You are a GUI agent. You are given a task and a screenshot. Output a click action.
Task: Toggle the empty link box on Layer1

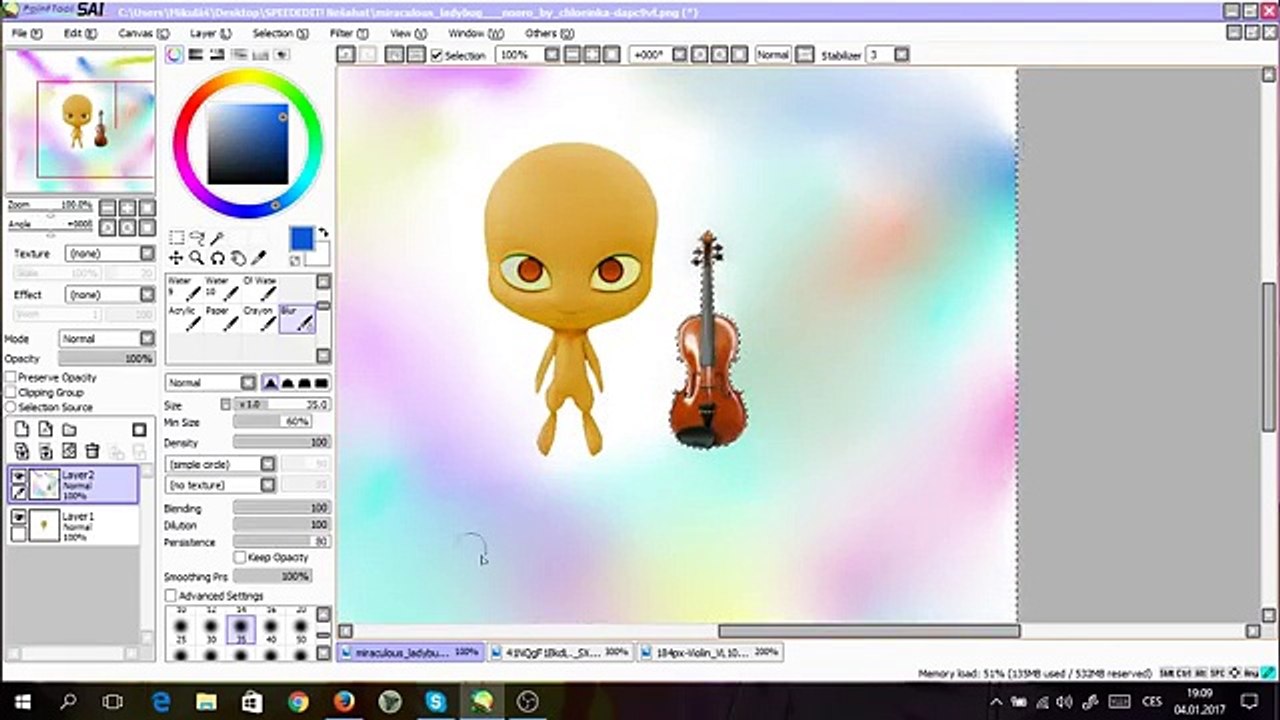point(18,533)
